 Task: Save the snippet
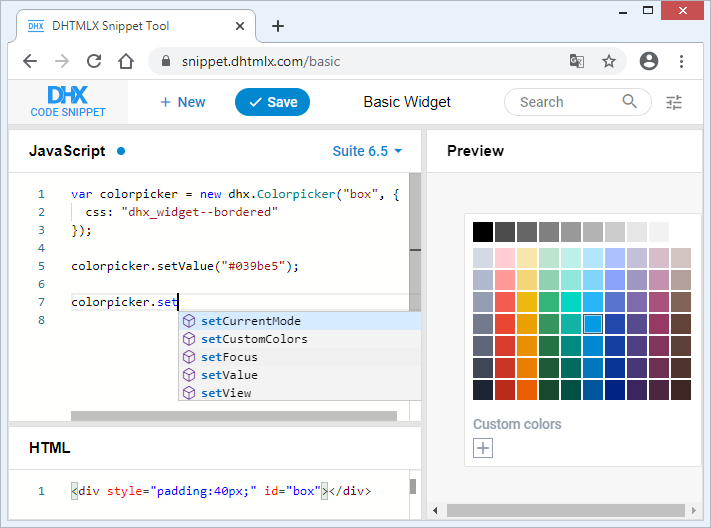272,102
